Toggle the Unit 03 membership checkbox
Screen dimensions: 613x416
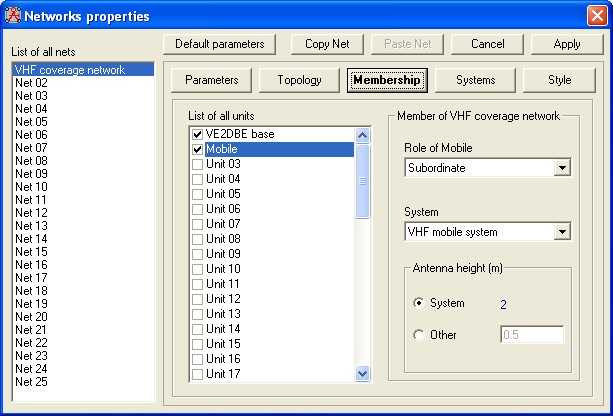click(197, 164)
